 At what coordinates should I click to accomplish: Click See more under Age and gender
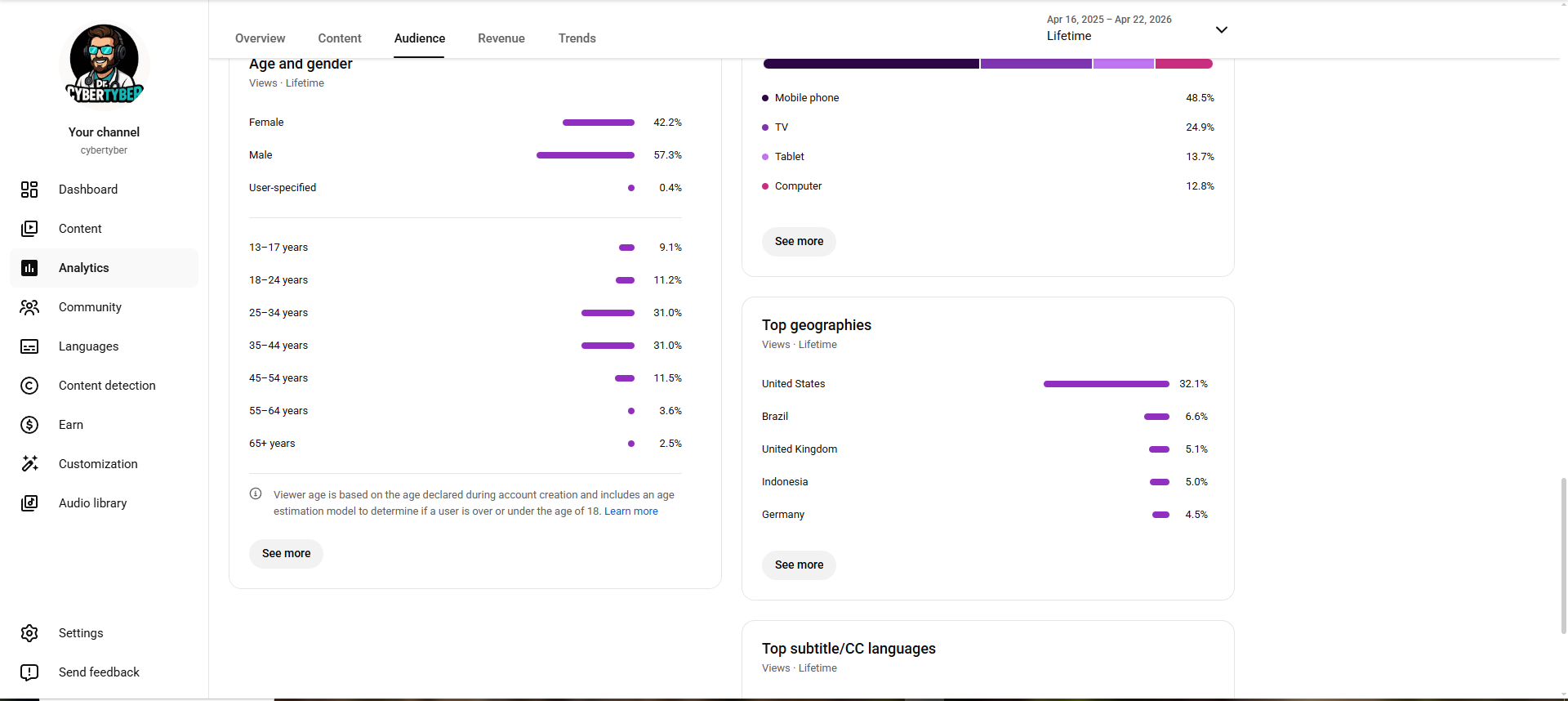point(286,554)
